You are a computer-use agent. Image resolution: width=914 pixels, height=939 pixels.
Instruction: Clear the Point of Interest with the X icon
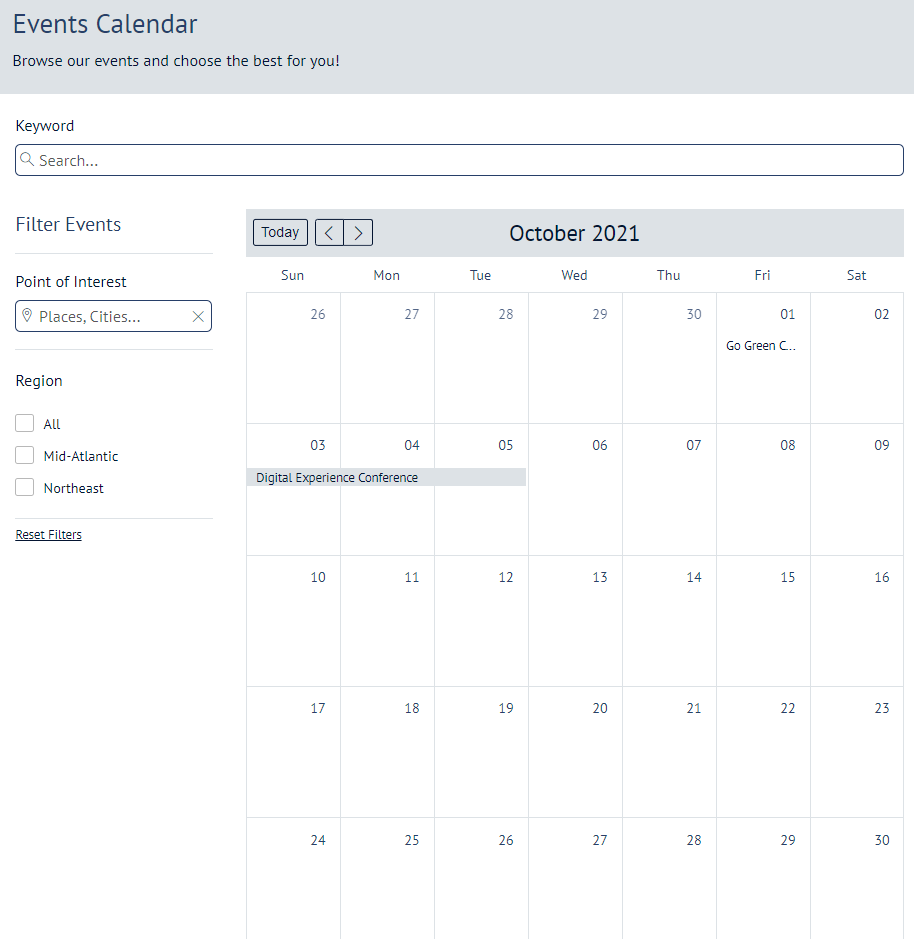198,316
